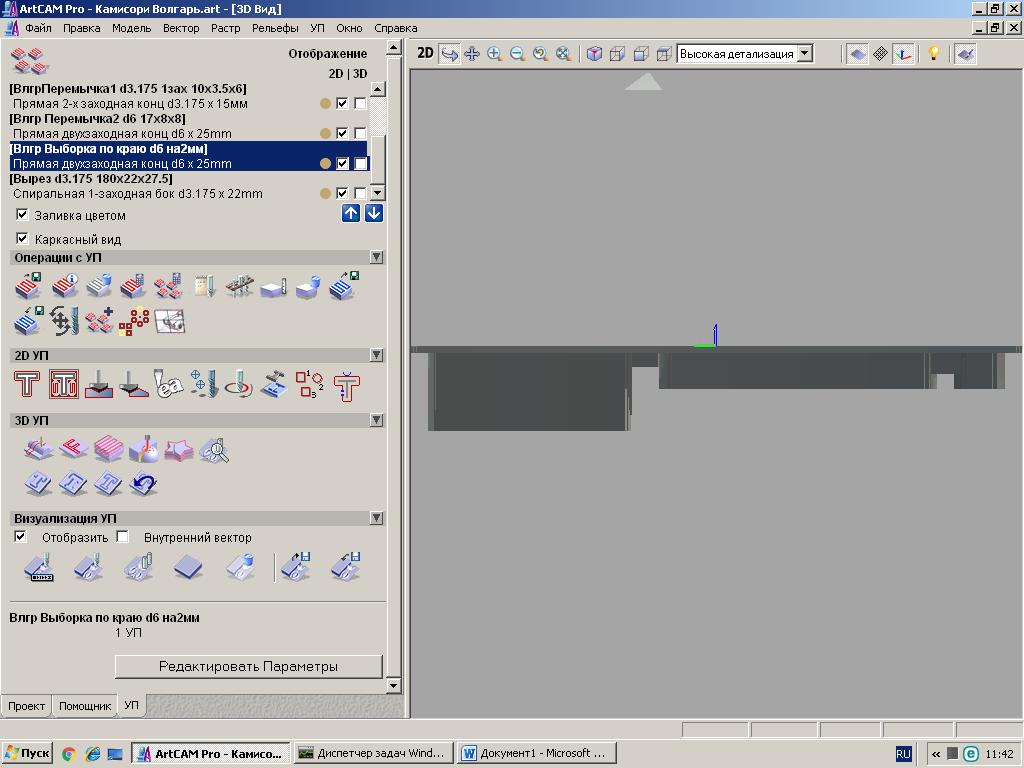Screen dimensions: 1024x768
Task: Switch to 2D view button
Action: pyautogui.click(x=425, y=54)
